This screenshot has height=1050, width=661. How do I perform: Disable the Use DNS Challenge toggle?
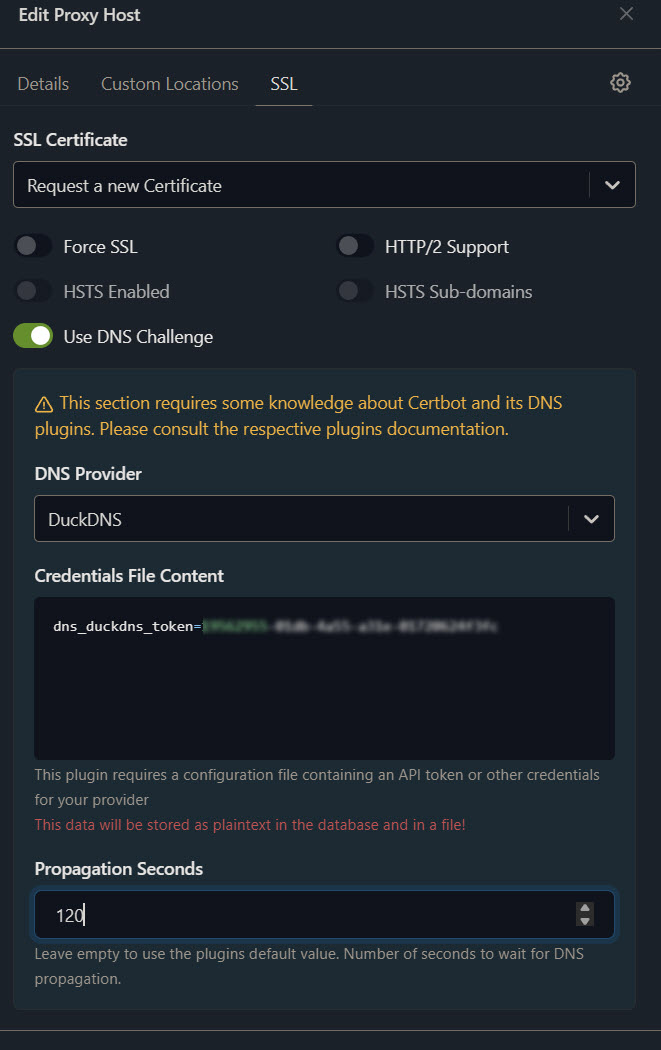click(34, 337)
